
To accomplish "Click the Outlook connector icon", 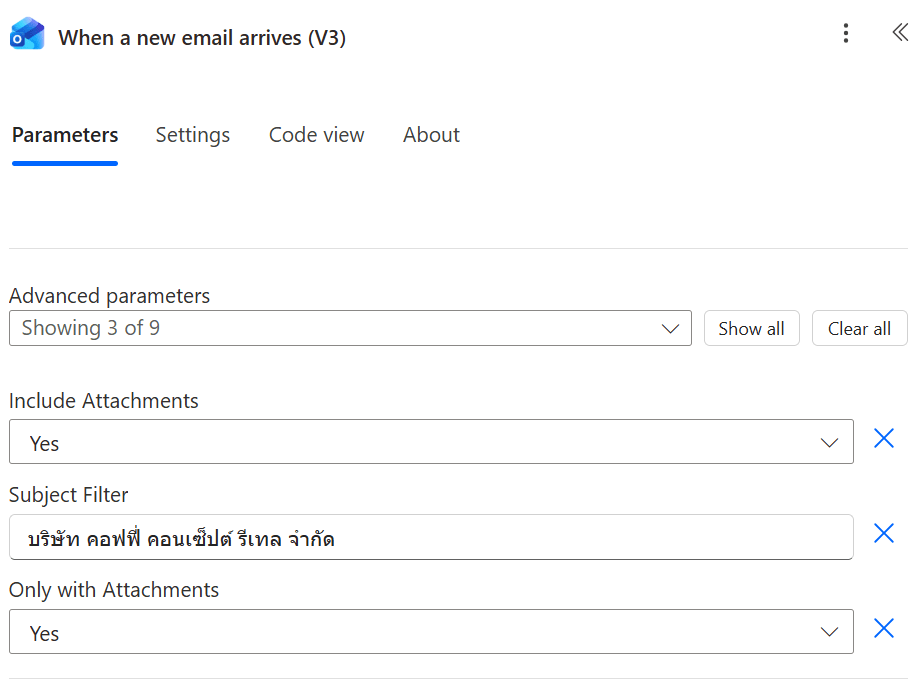I will [x=27, y=34].
